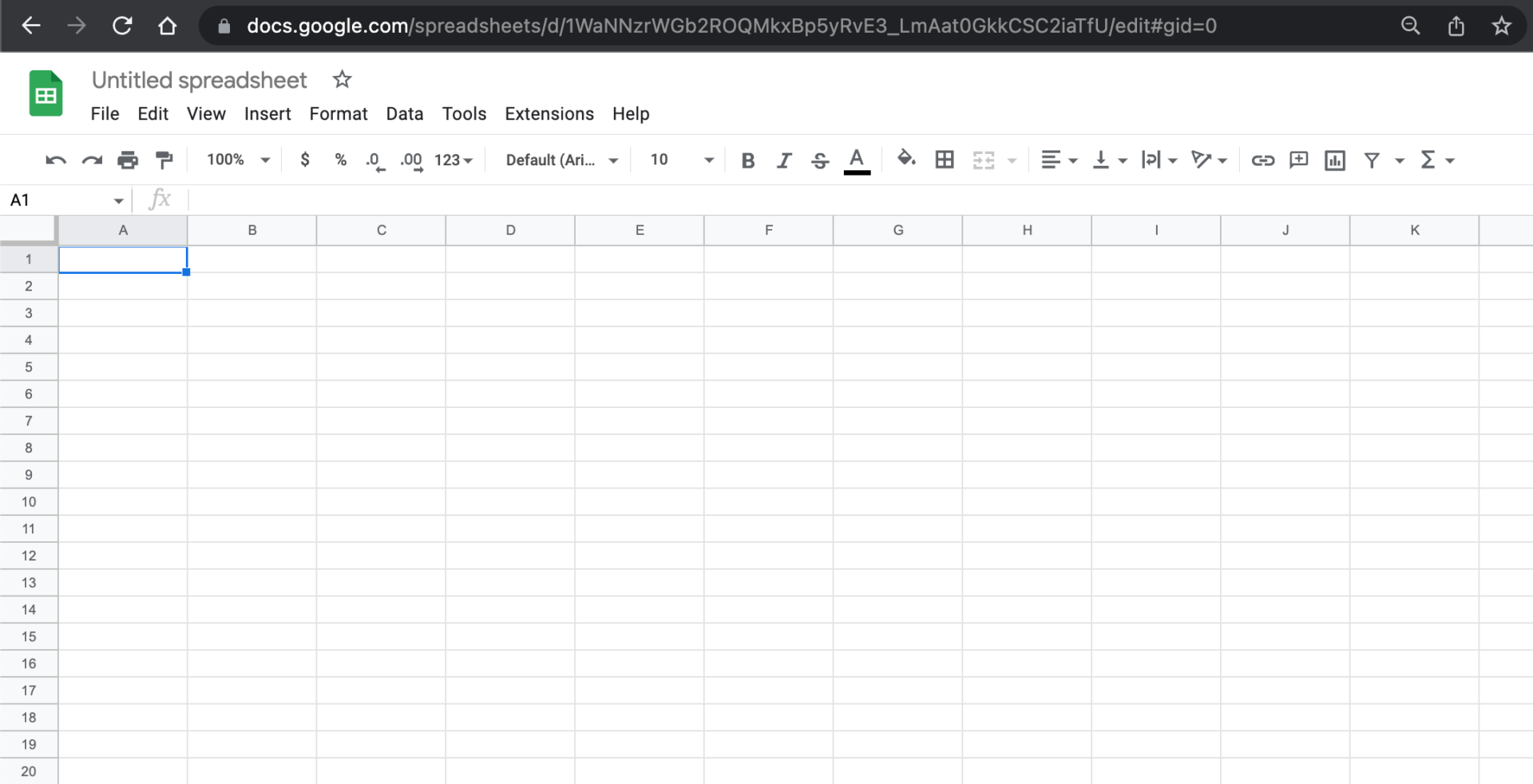
Task: Open the Extensions menu
Action: [x=549, y=113]
